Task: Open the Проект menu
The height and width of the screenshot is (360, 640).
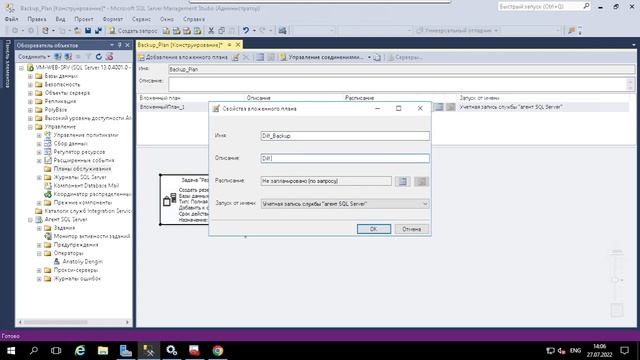Action: [84, 19]
